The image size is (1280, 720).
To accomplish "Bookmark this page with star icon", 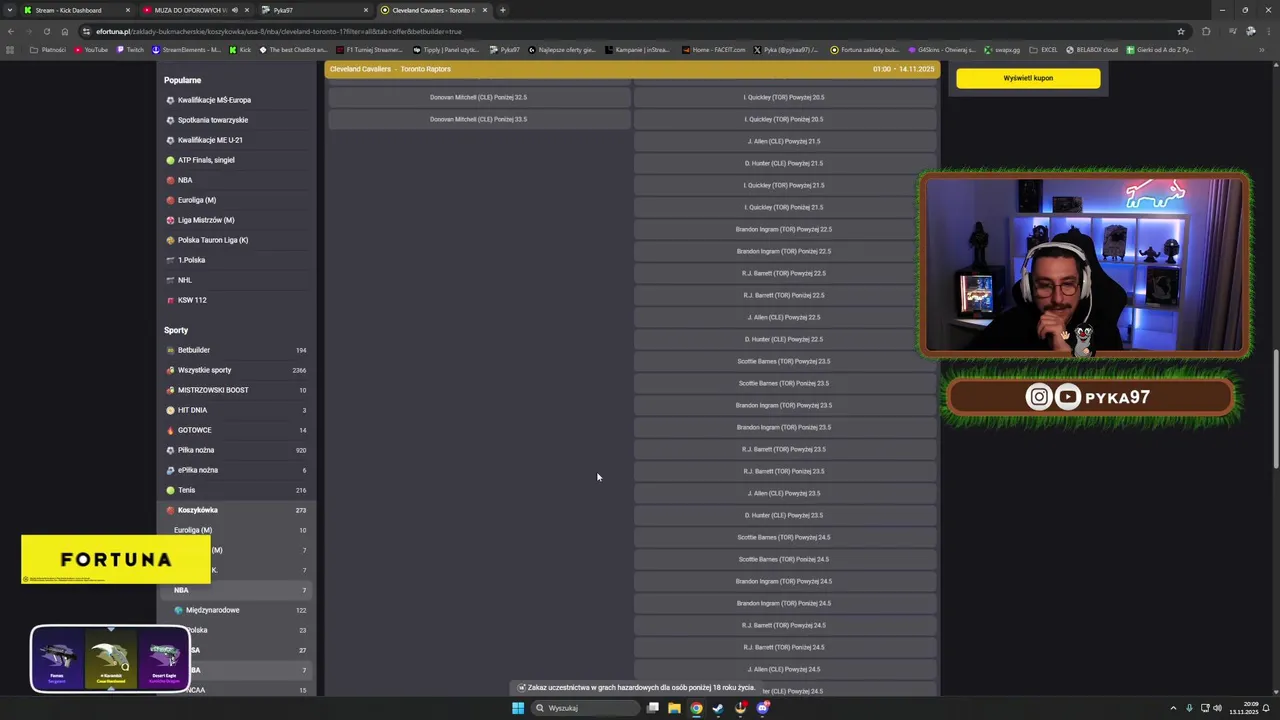I will click(1181, 31).
